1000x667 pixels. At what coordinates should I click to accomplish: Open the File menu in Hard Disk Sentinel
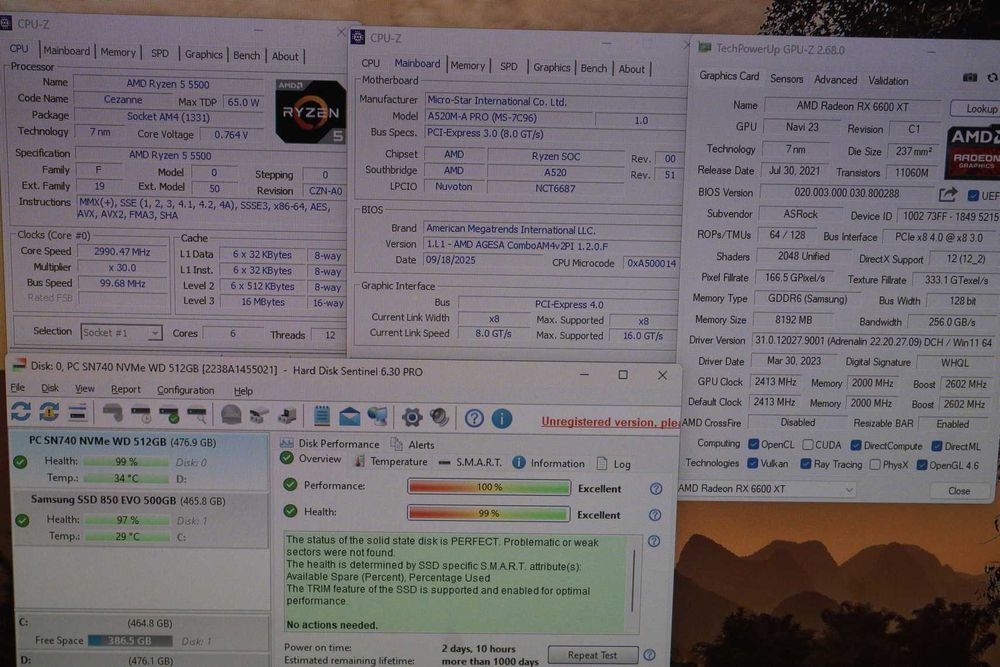[x=18, y=388]
